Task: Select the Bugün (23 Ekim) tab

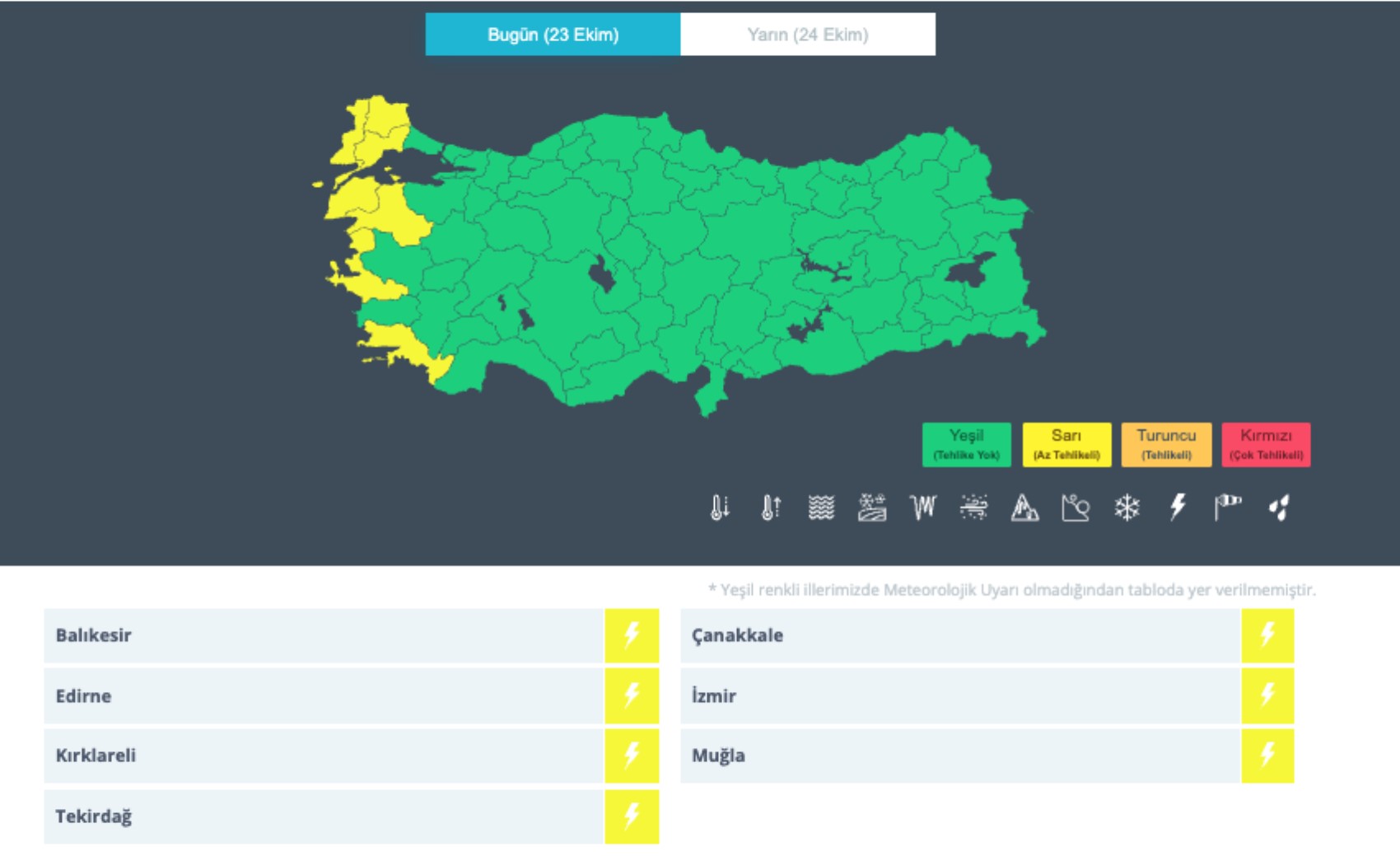Action: click(553, 35)
